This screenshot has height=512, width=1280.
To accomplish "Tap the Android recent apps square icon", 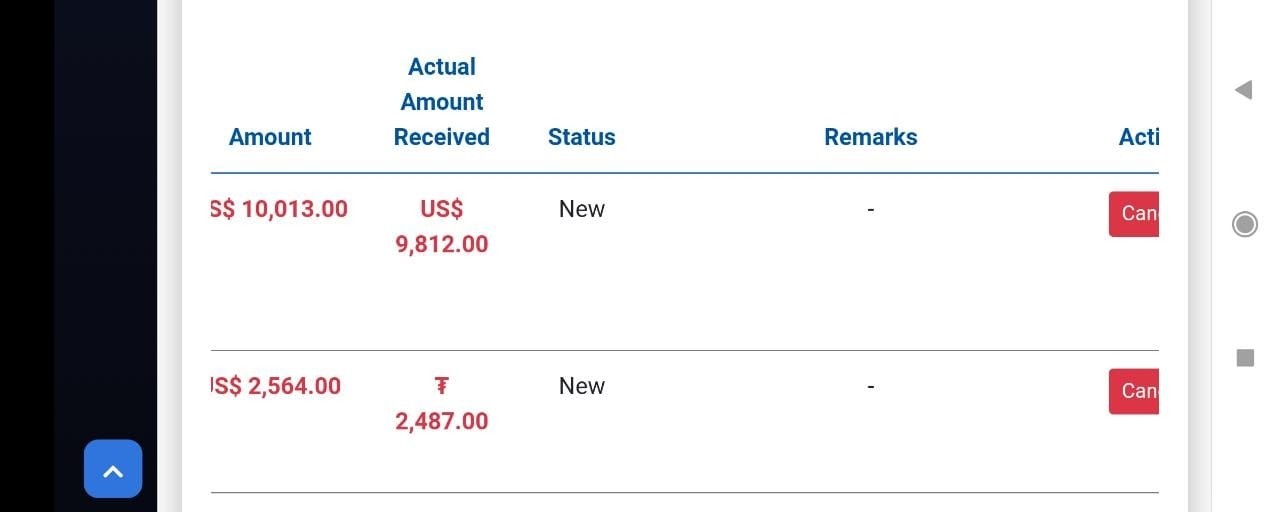I will (1245, 357).
